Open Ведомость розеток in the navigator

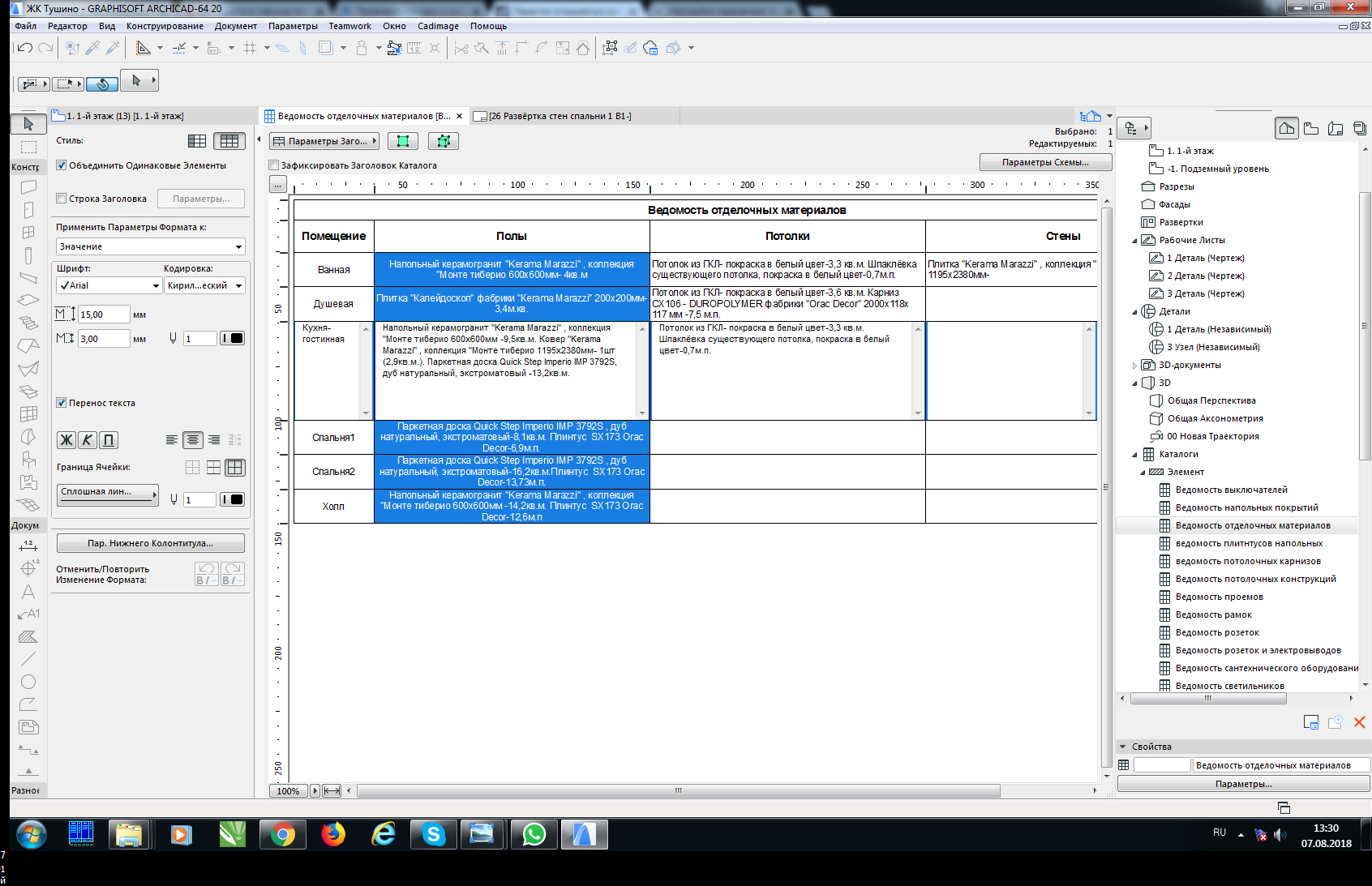(1216, 632)
